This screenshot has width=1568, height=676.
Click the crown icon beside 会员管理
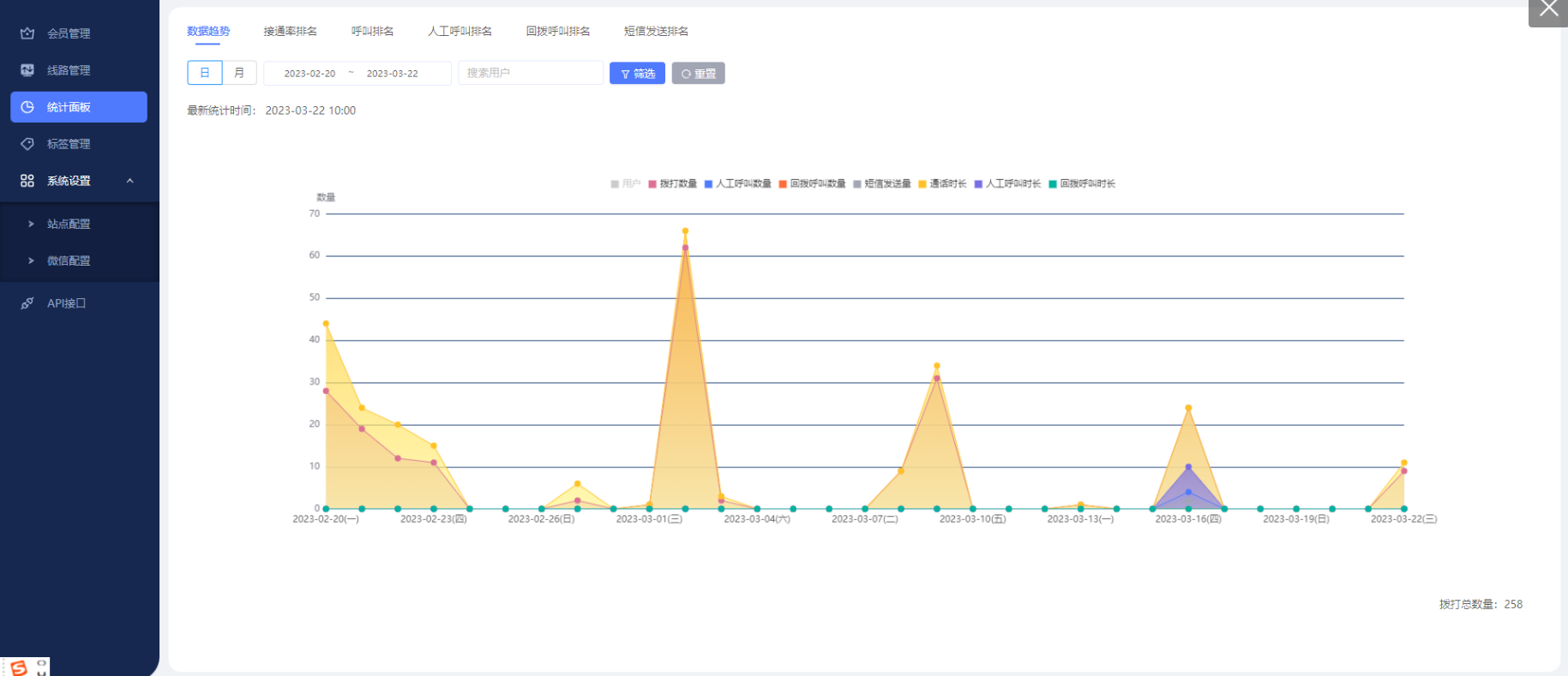point(27,33)
